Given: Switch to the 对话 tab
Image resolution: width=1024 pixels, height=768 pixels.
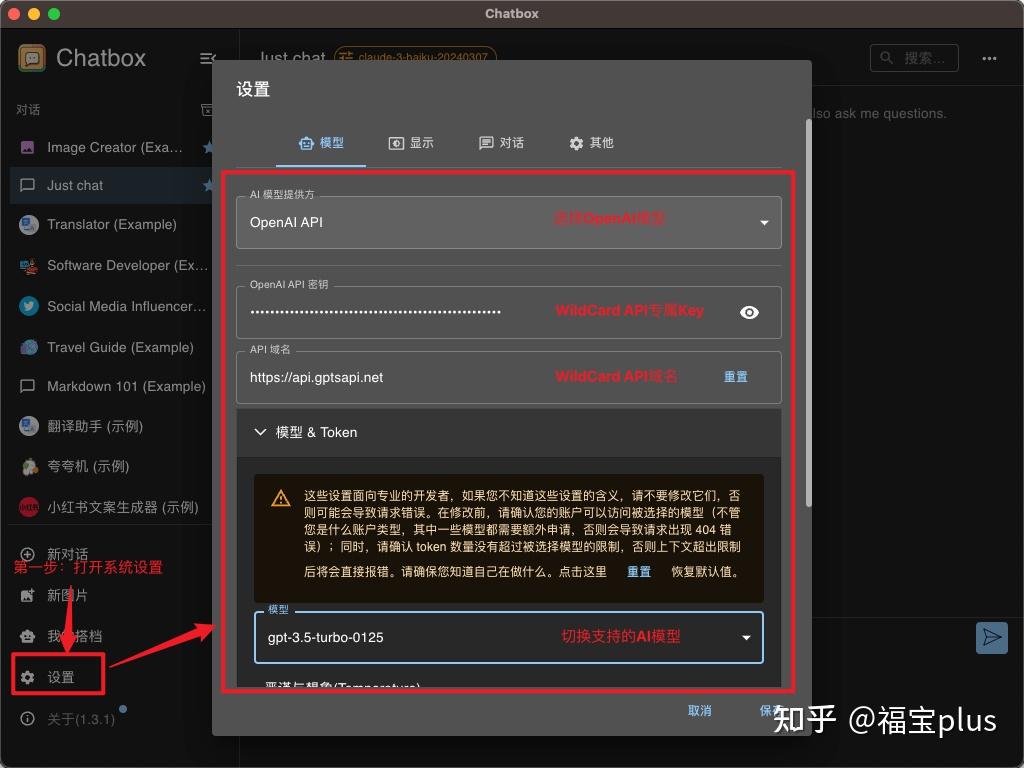Looking at the screenshot, I should click(502, 143).
